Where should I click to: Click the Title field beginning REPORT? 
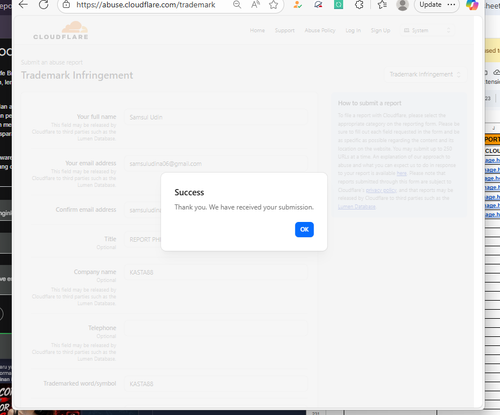point(143,239)
